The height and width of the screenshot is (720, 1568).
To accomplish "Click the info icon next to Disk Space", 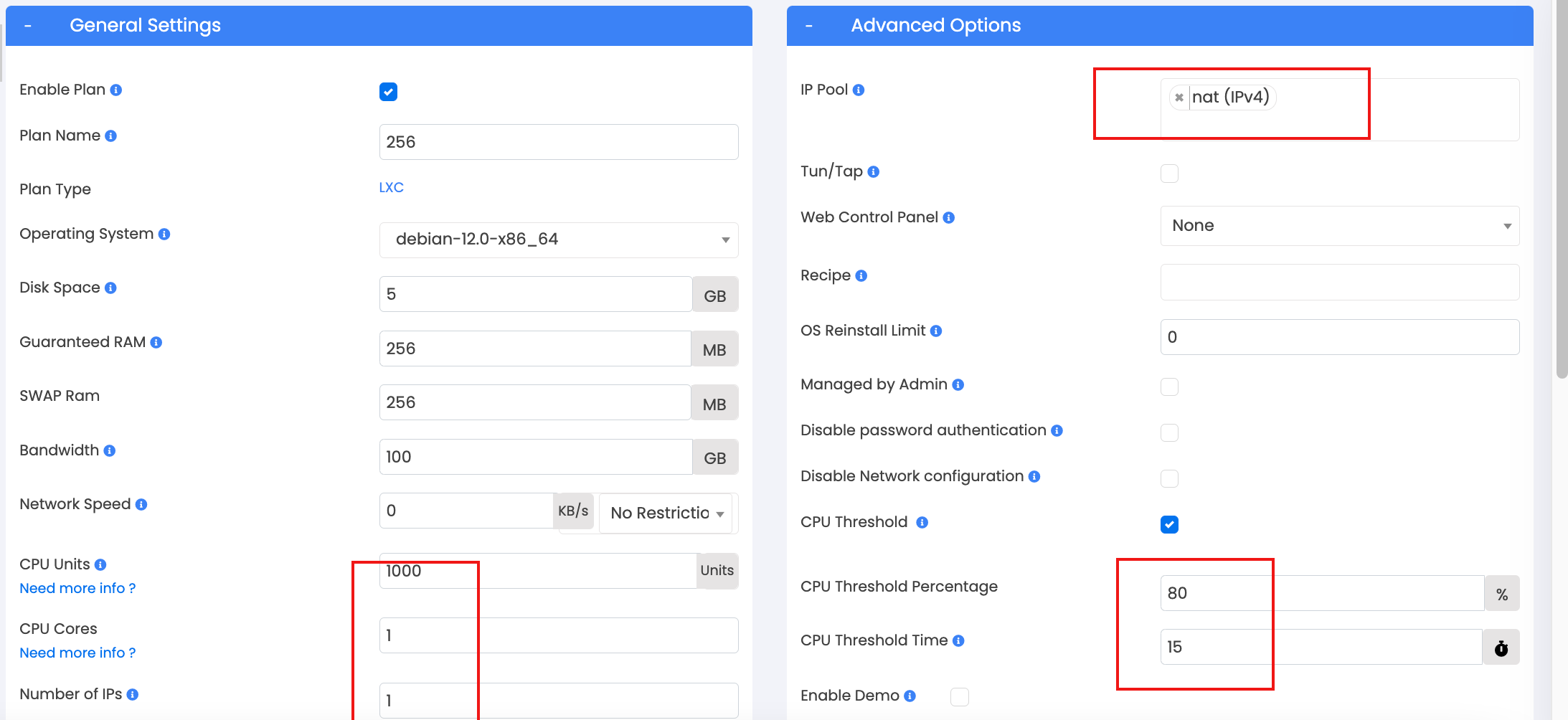I will click(x=110, y=288).
